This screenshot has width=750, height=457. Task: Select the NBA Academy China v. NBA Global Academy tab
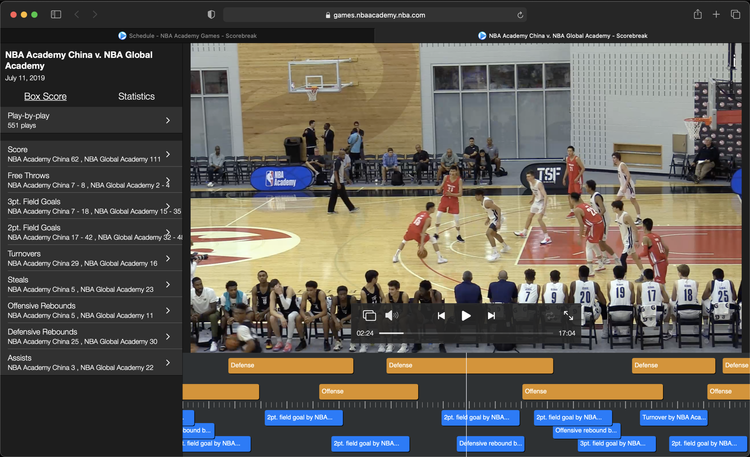click(562, 35)
